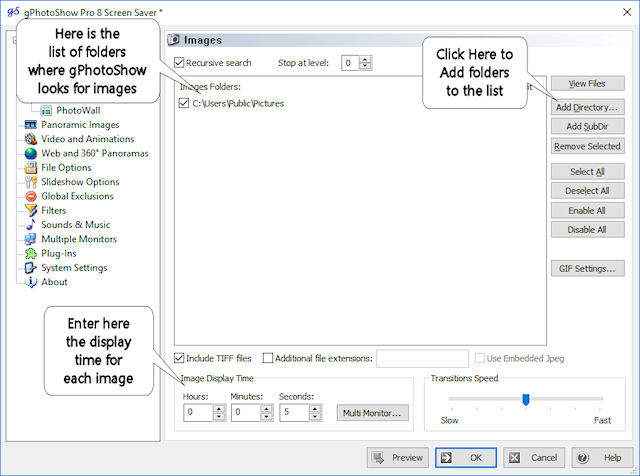Click the Seconds input field
The height and width of the screenshot is (476, 640).
pyautogui.click(x=294, y=412)
